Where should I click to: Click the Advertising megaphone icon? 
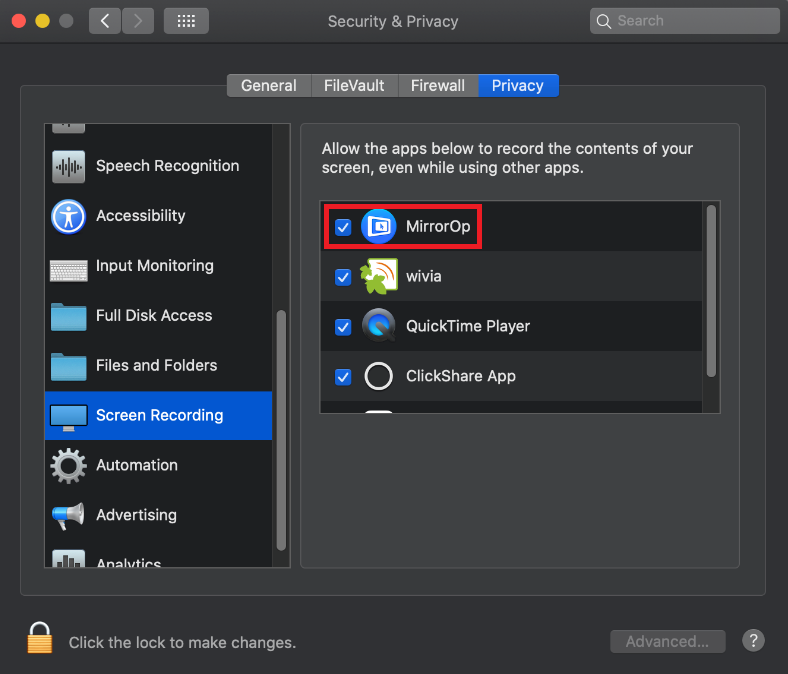click(68, 516)
